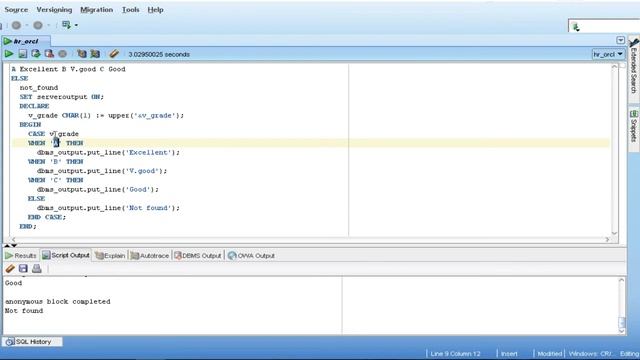The image size is (640, 360).
Task: Click the 'CASE v_grade' code line
Action: [x=53, y=134]
